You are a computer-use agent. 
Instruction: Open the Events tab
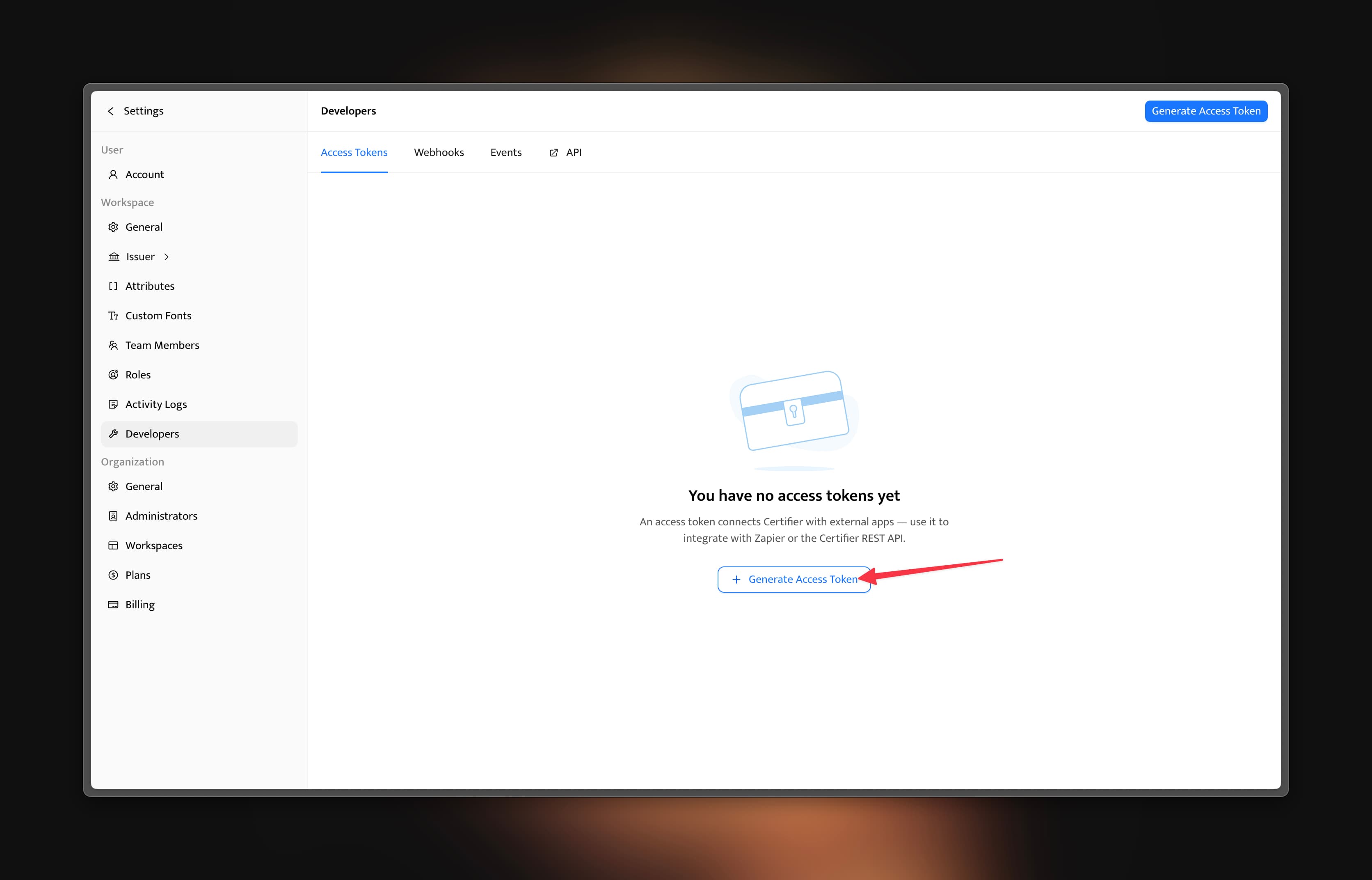(x=505, y=152)
